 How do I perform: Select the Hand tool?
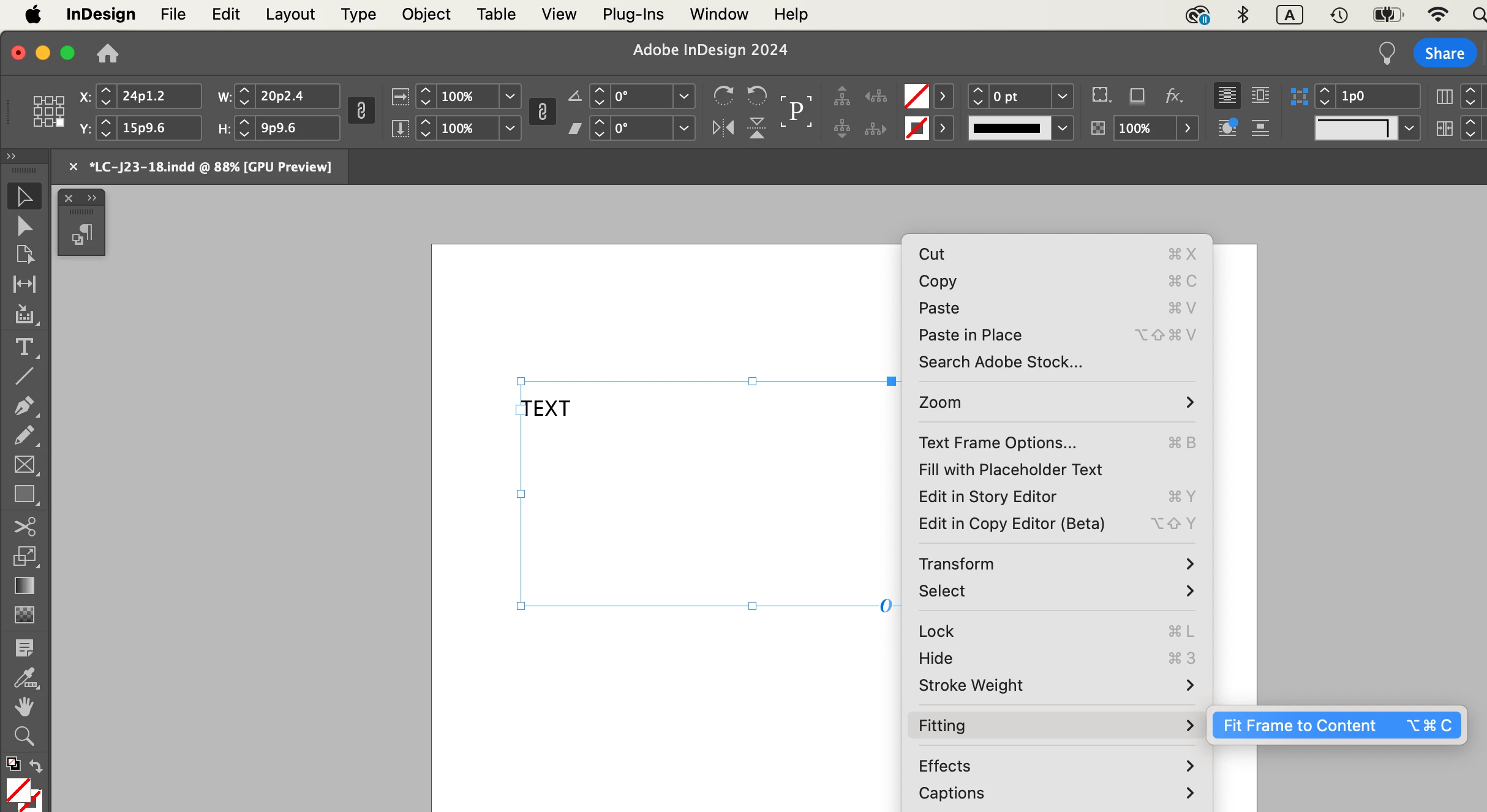coord(24,707)
